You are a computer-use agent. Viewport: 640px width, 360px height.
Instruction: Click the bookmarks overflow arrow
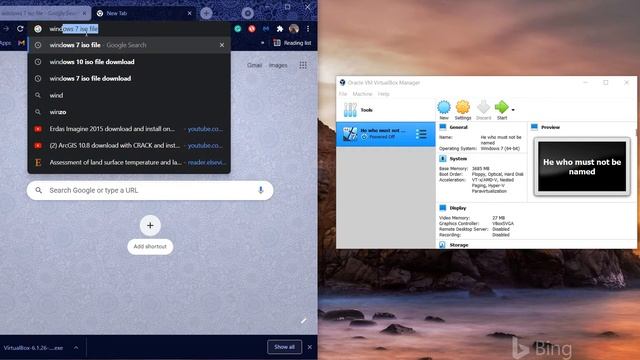[x=262, y=43]
